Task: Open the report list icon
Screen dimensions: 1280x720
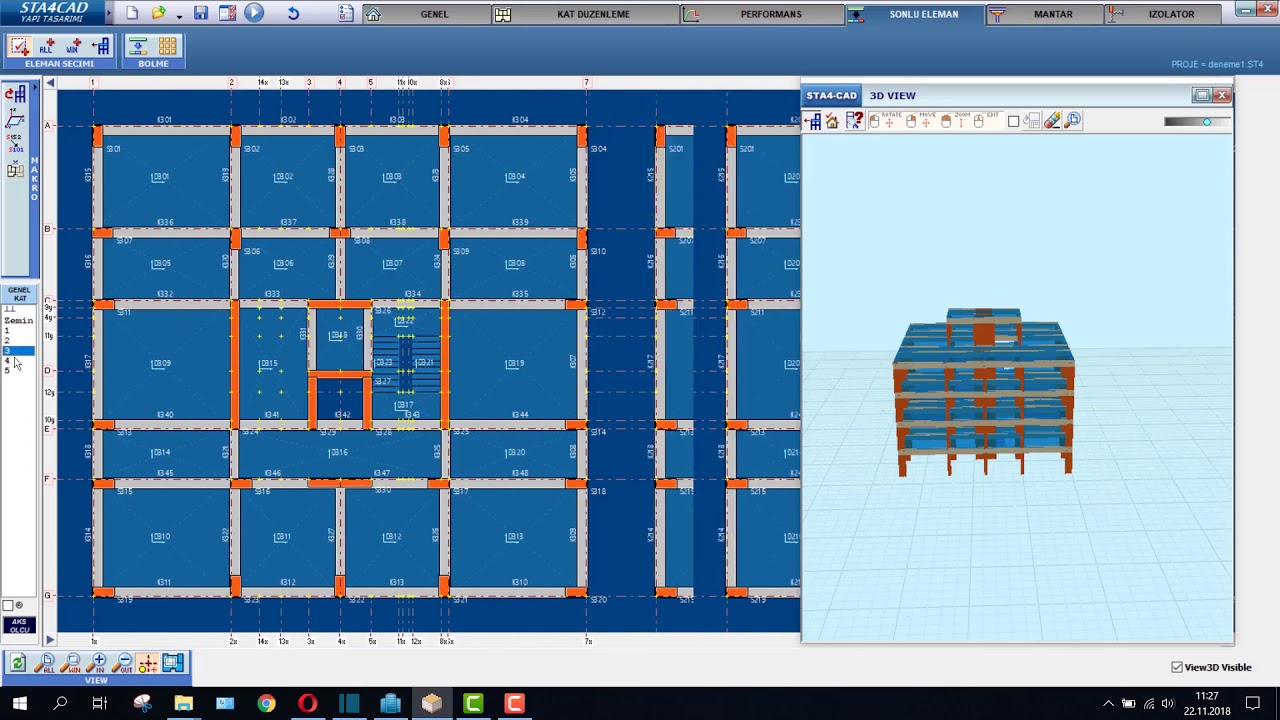Action: (x=346, y=14)
